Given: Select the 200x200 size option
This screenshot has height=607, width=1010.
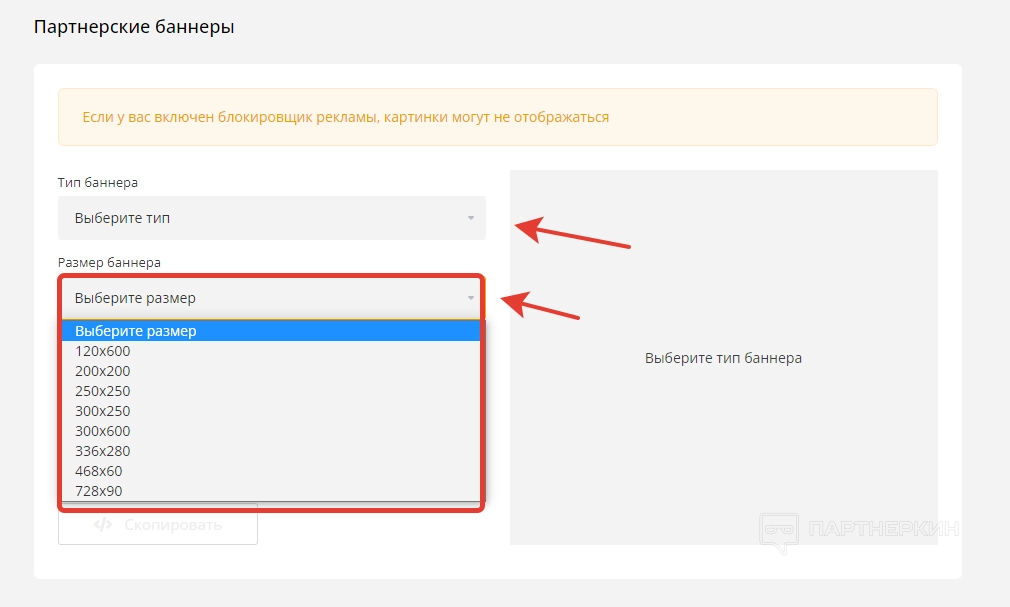Looking at the screenshot, I should pos(103,371).
